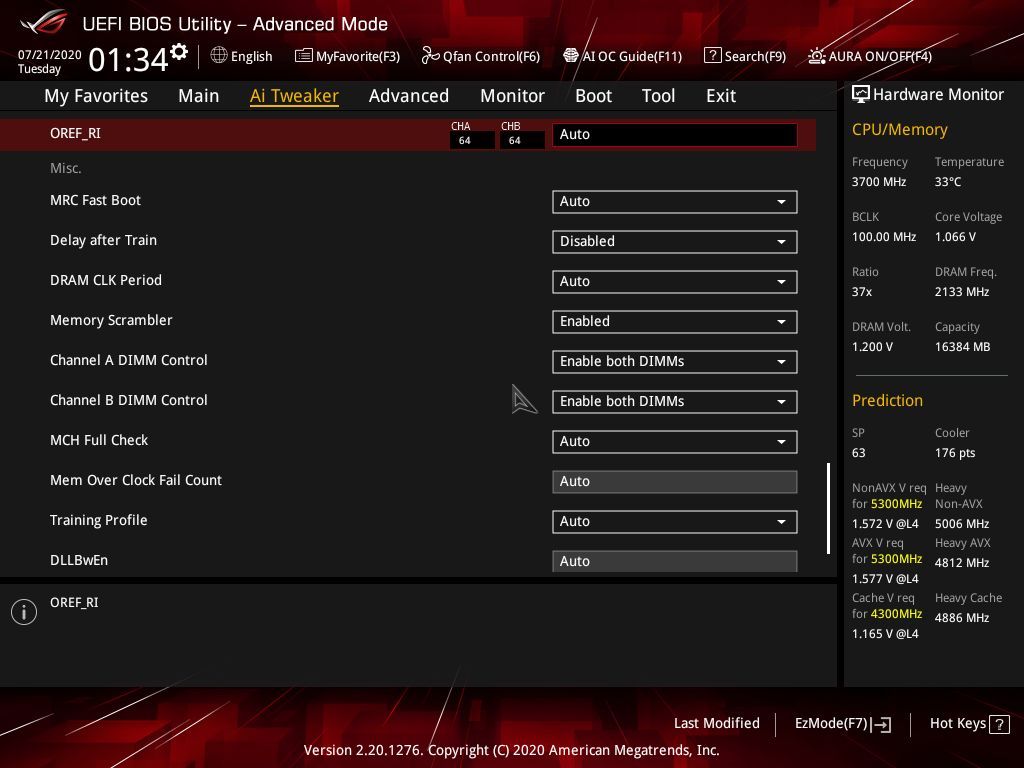Click the Misc. section label
Screen dimensions: 1024x768
tap(66, 168)
